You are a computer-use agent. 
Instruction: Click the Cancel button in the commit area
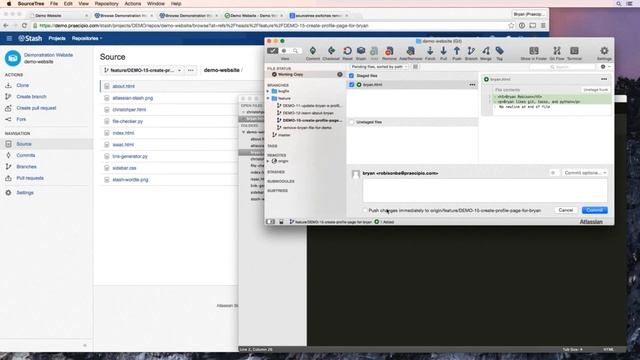[x=566, y=210]
